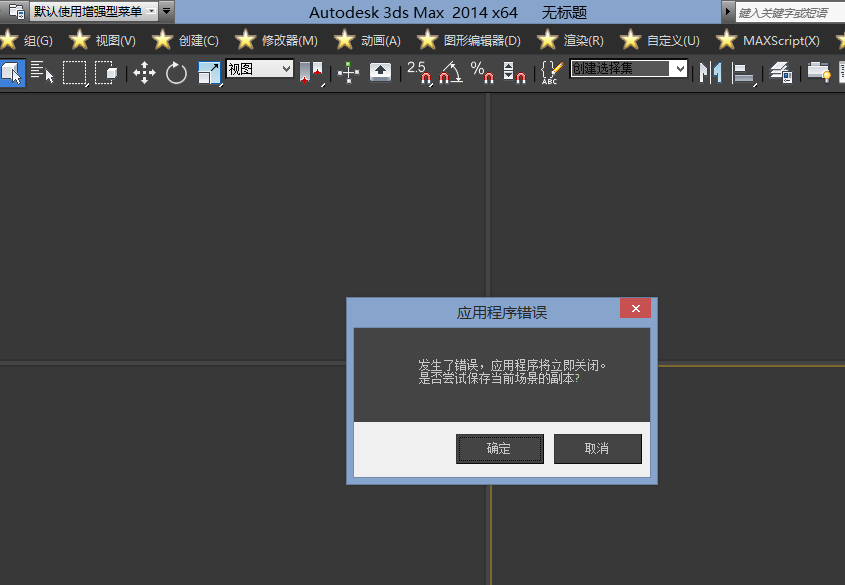Open the Layer Manager

coord(780,72)
